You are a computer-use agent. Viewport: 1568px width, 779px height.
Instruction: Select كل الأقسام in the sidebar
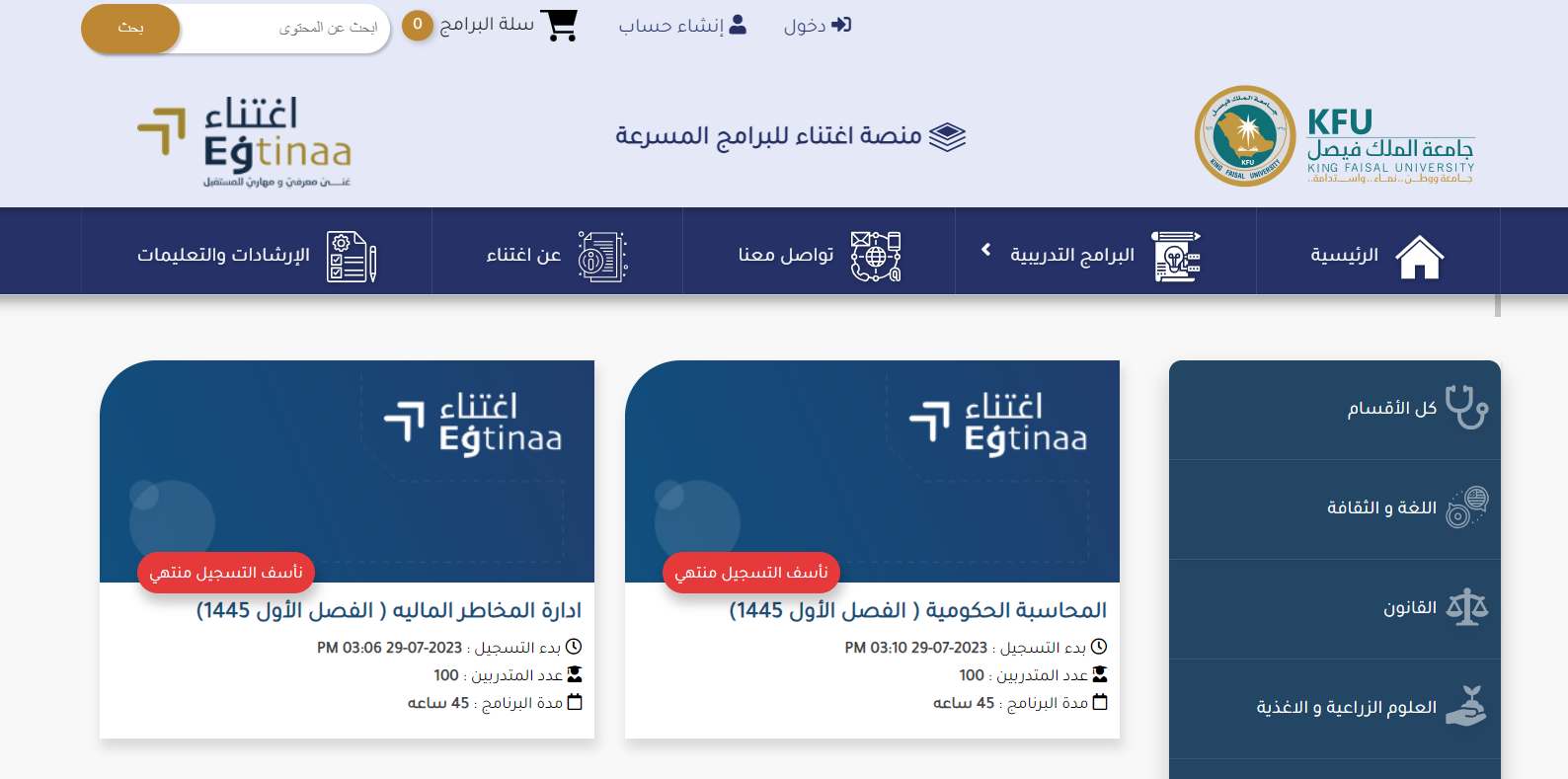point(1335,409)
